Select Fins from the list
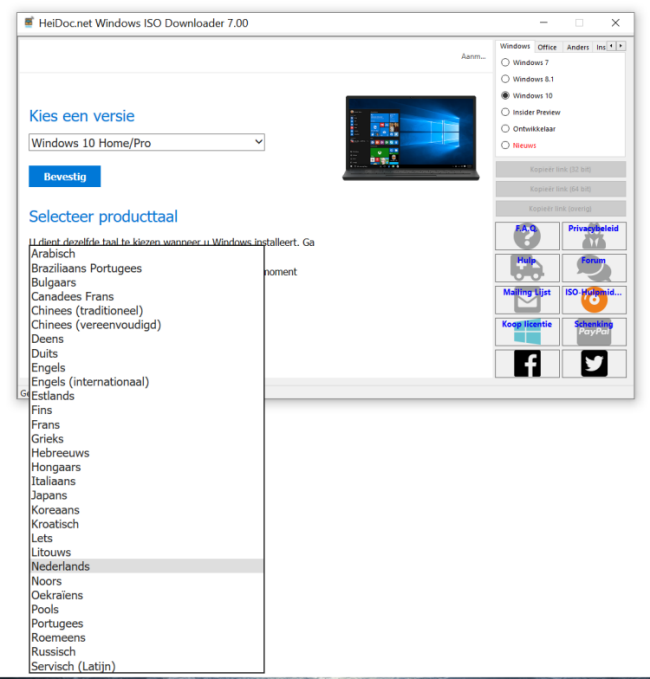 click(147, 410)
